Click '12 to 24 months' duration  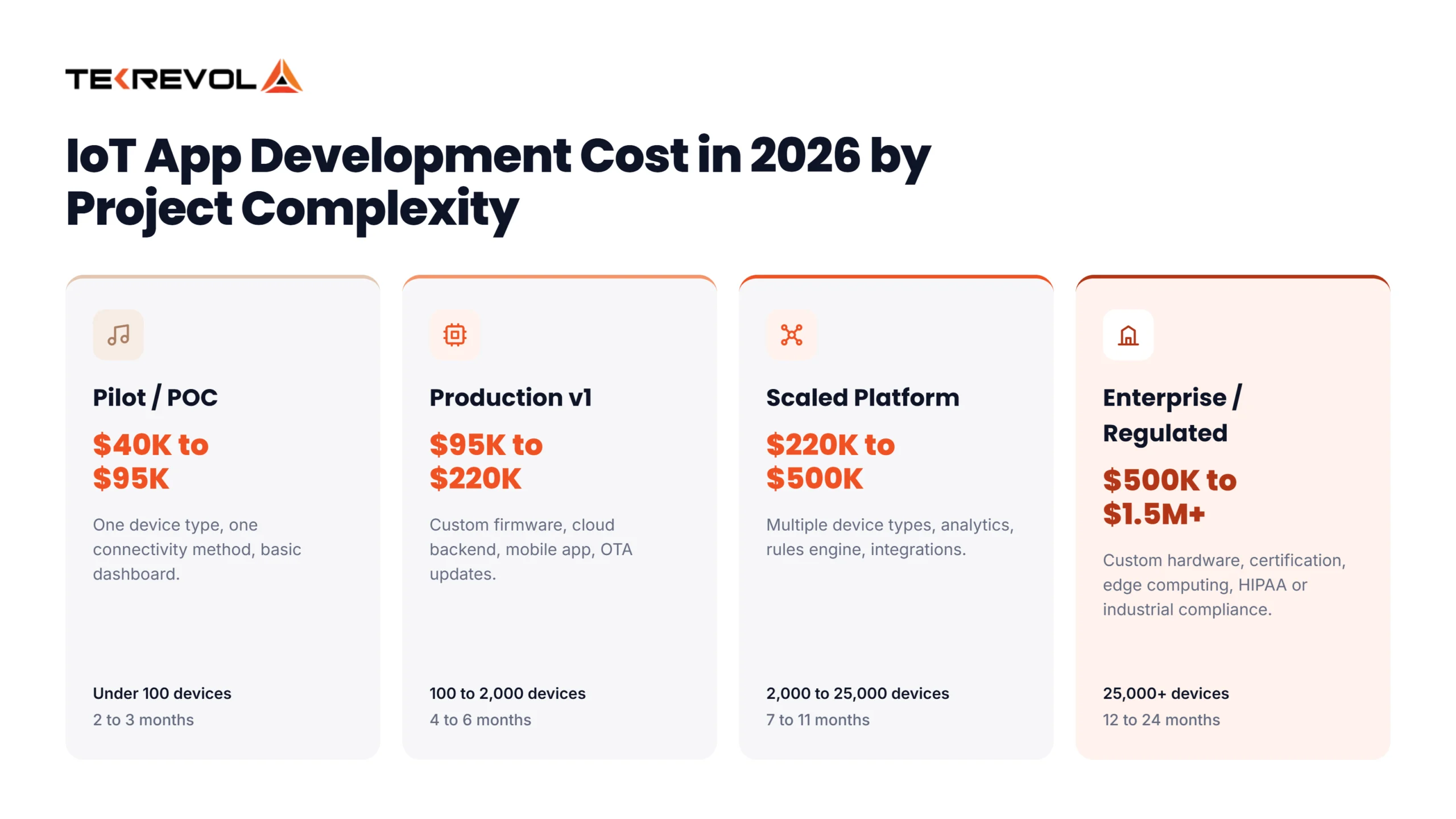[x=1161, y=720]
